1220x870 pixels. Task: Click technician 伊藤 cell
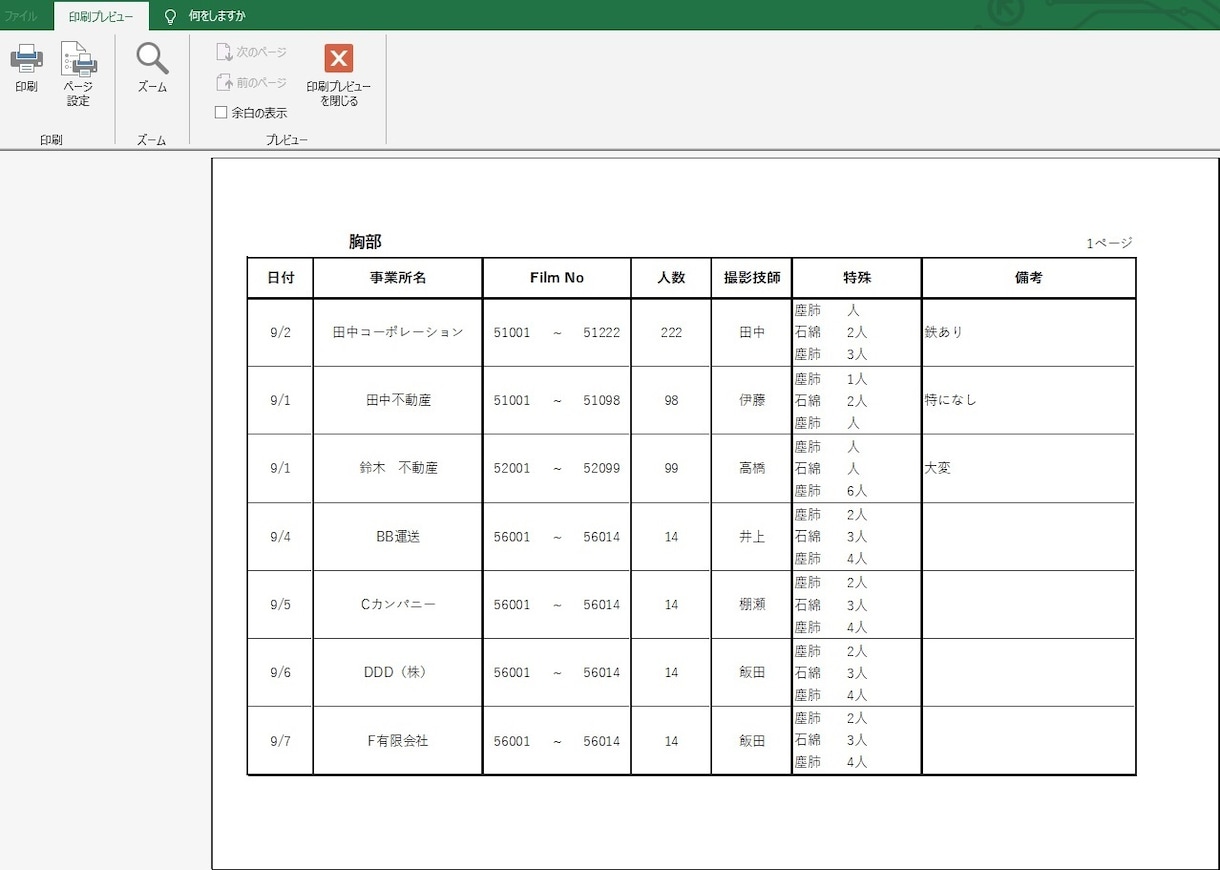[752, 400]
